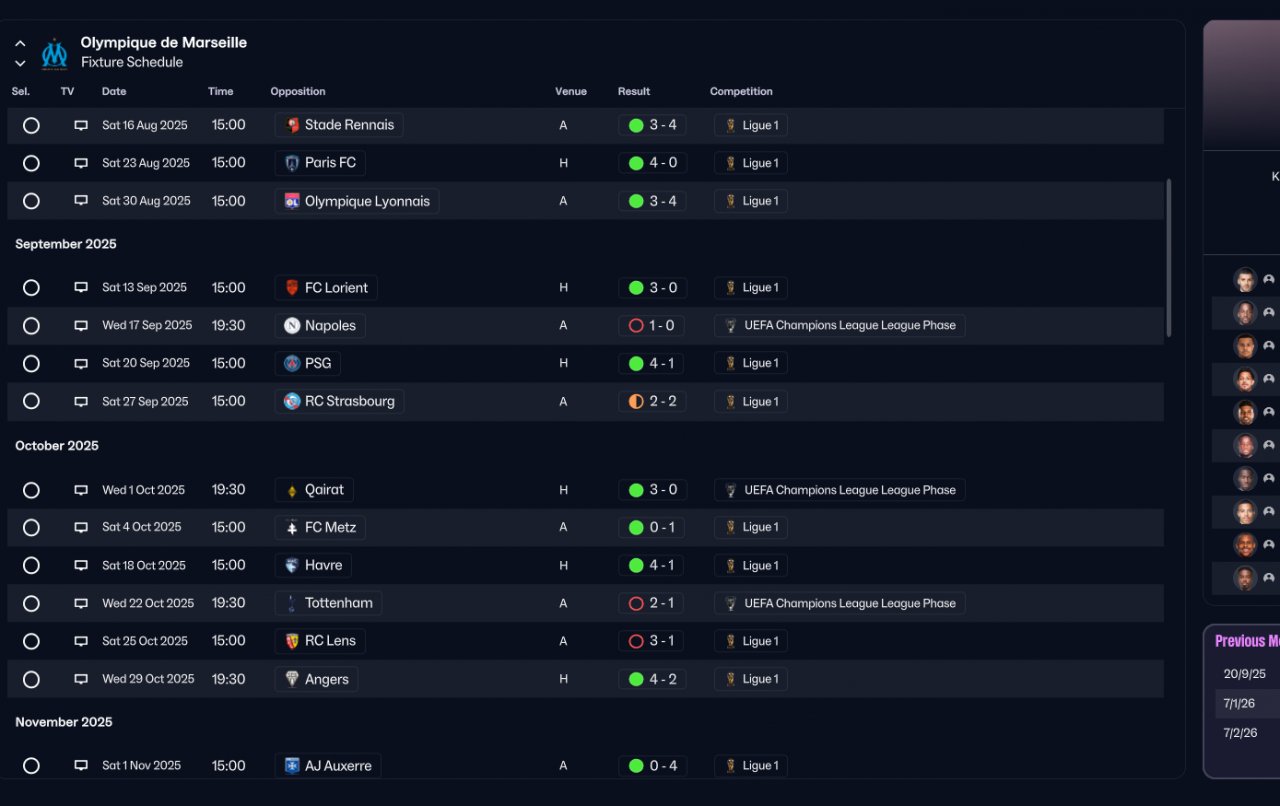Open the 2 - 2 result against RC Strasbourg
This screenshot has width=1280, height=806.
(652, 402)
